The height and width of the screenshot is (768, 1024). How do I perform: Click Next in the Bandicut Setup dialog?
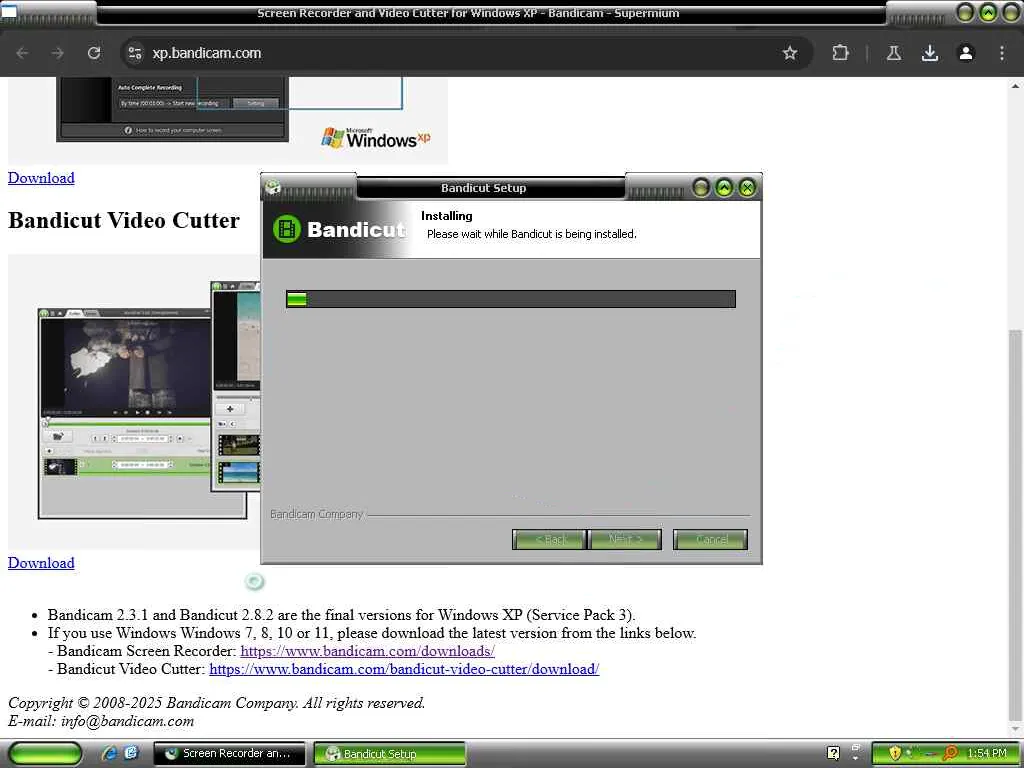coord(625,539)
